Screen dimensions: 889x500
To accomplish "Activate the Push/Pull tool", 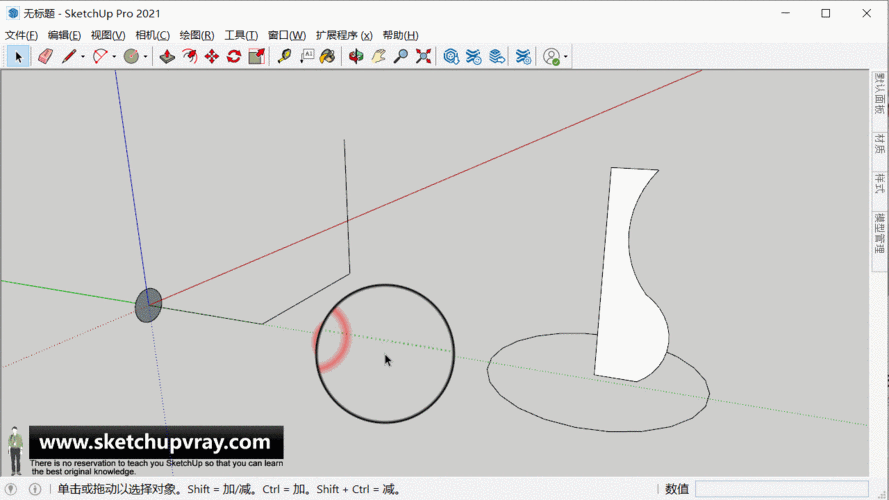I will [x=167, y=57].
